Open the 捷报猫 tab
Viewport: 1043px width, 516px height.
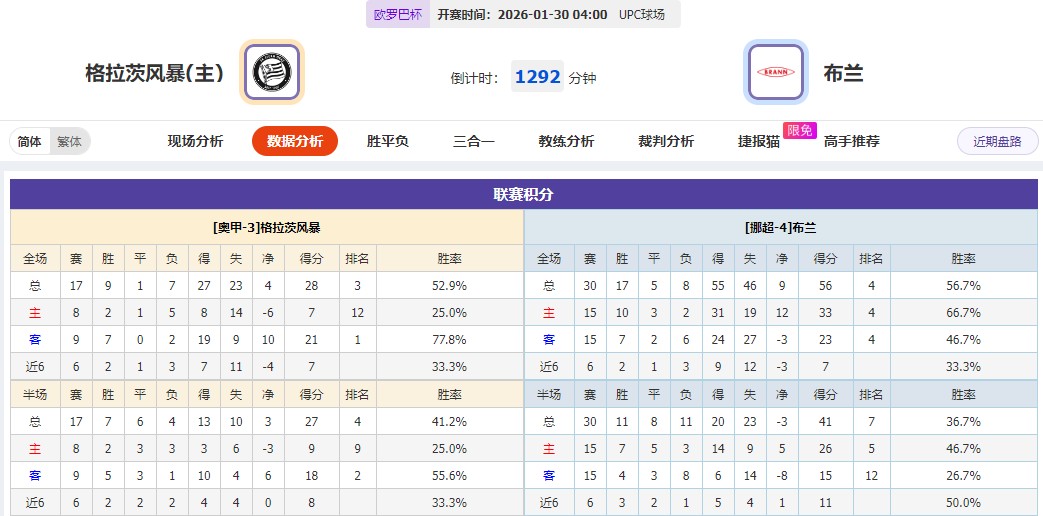(x=758, y=141)
